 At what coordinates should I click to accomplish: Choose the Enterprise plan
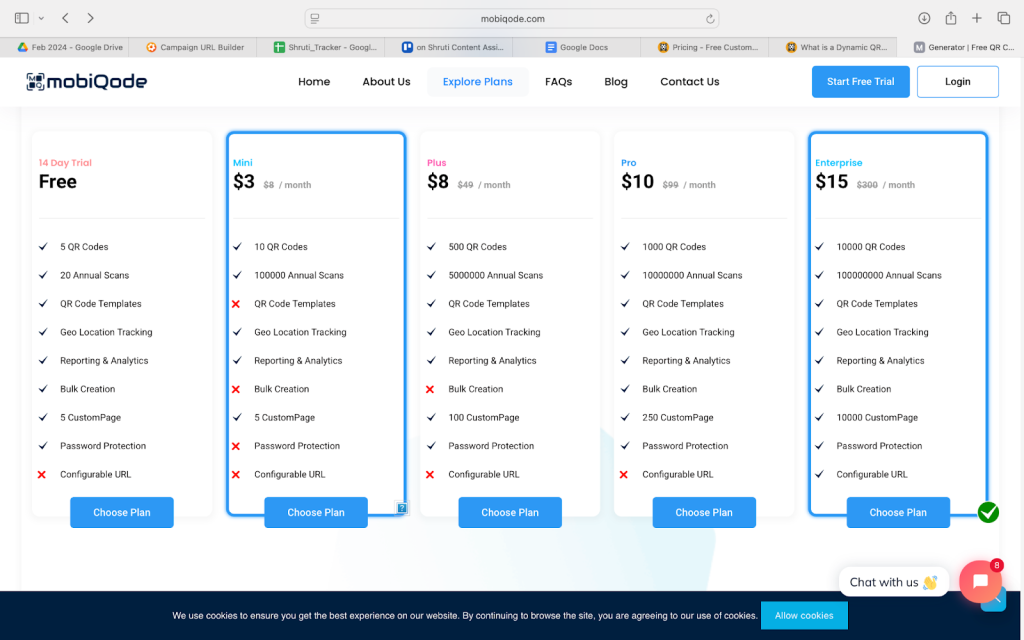(x=897, y=512)
